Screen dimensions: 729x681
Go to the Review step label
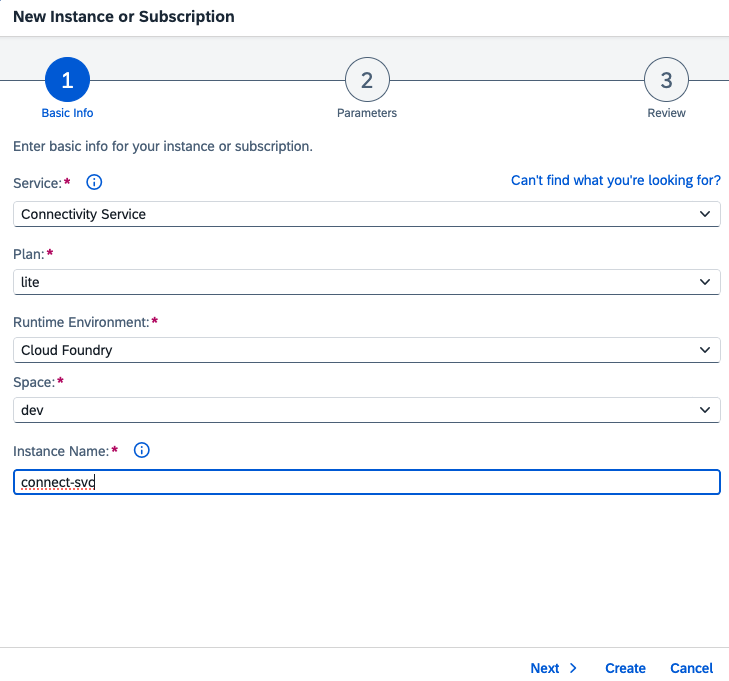666,113
